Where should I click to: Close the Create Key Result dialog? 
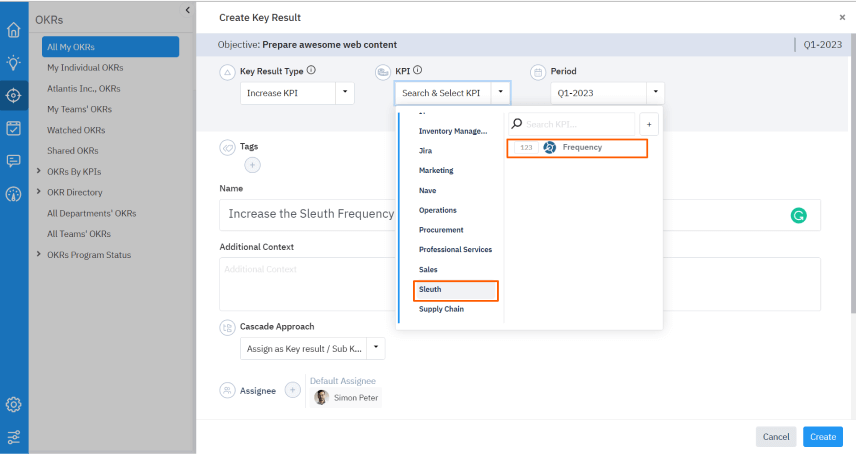[842, 17]
